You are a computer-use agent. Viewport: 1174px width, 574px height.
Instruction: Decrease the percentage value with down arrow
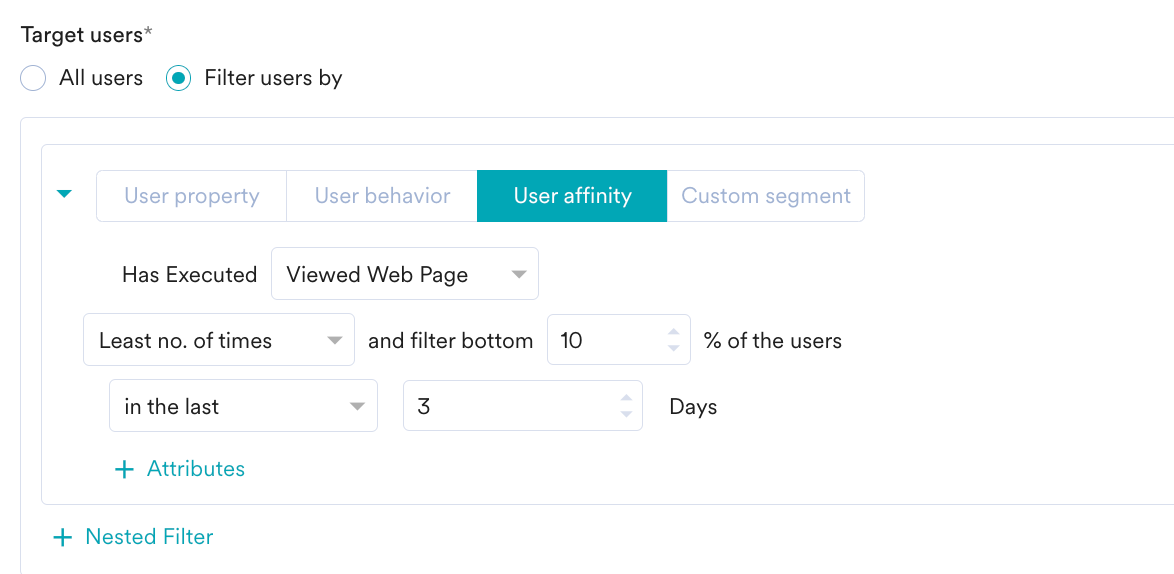674,349
